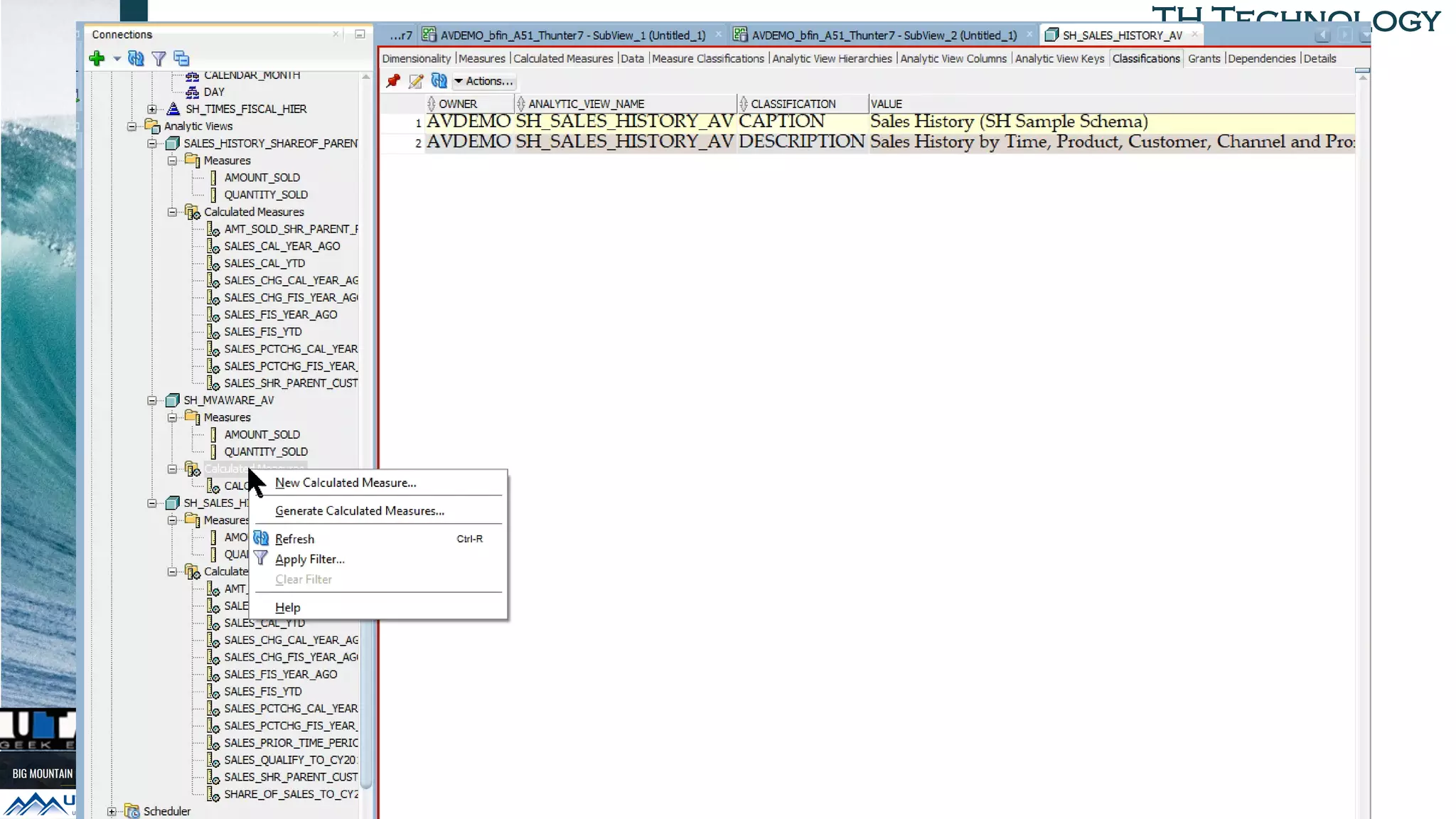Screen dimensions: 1456x819
Task: Open the Analytic View Hierarchies tab
Action: (x=832, y=58)
